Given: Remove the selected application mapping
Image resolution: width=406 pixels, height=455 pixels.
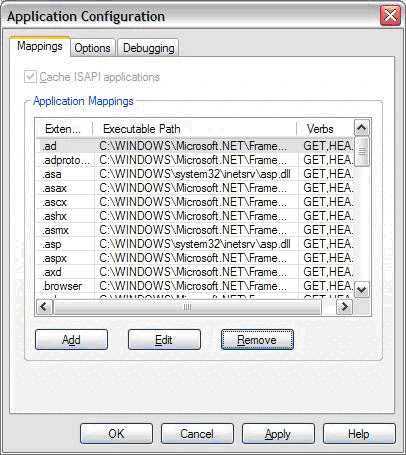Looking at the screenshot, I should point(257,340).
